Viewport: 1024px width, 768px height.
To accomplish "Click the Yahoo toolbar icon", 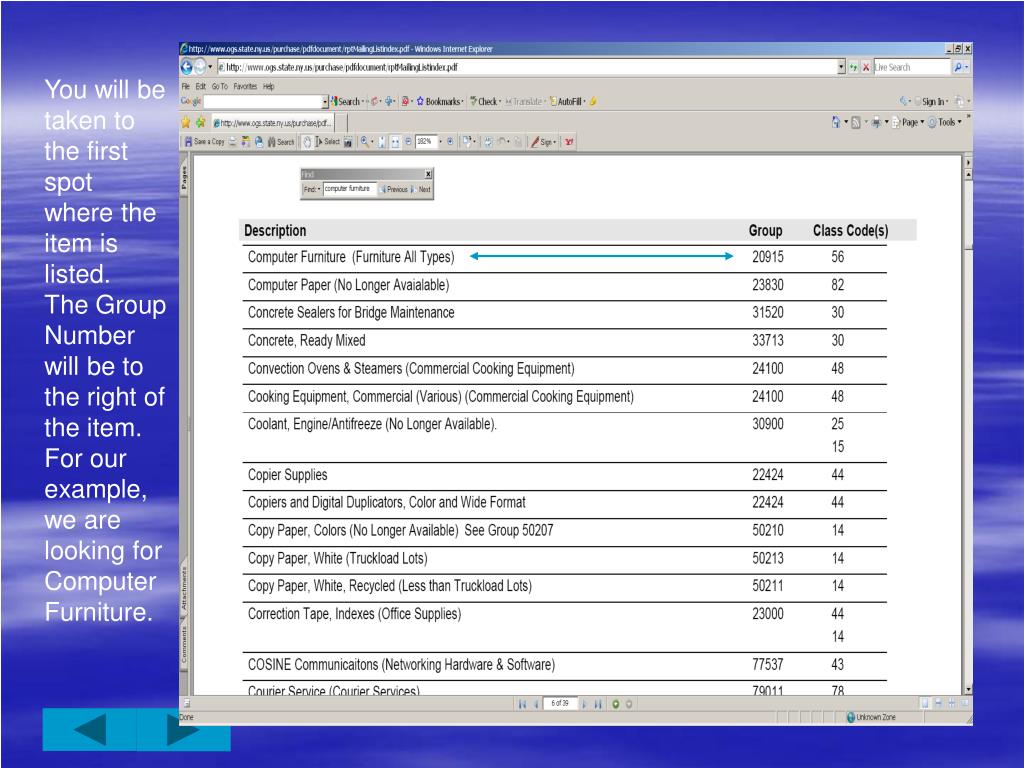I will click(570, 142).
